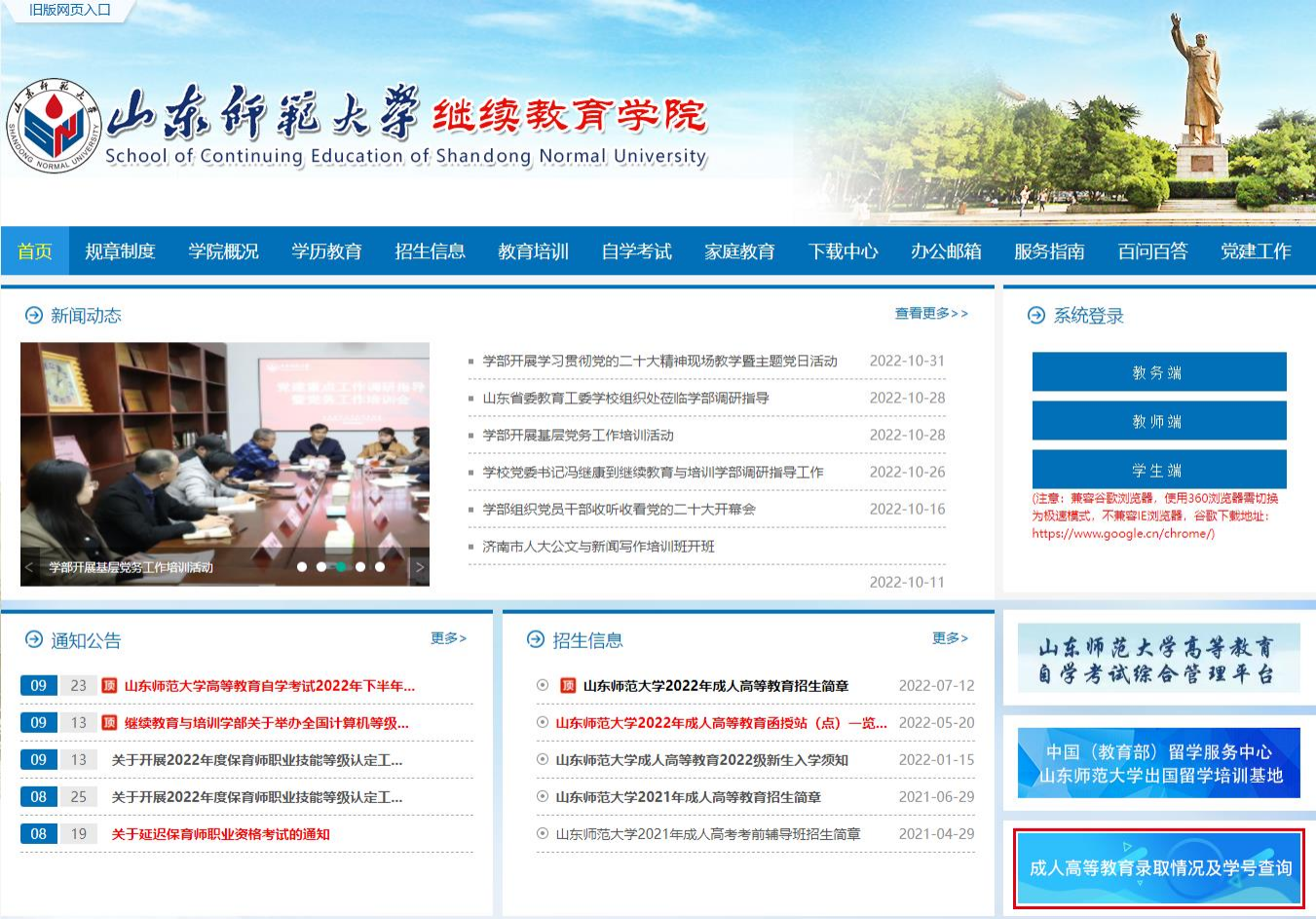
Task: Click the arrow icon beside 通知公告
Action: coord(34,640)
